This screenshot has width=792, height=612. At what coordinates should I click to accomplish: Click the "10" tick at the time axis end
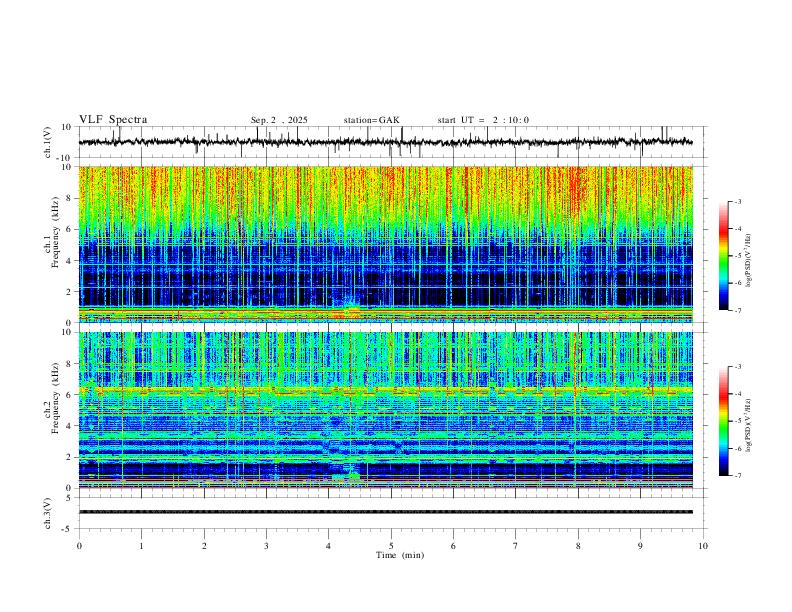click(703, 546)
